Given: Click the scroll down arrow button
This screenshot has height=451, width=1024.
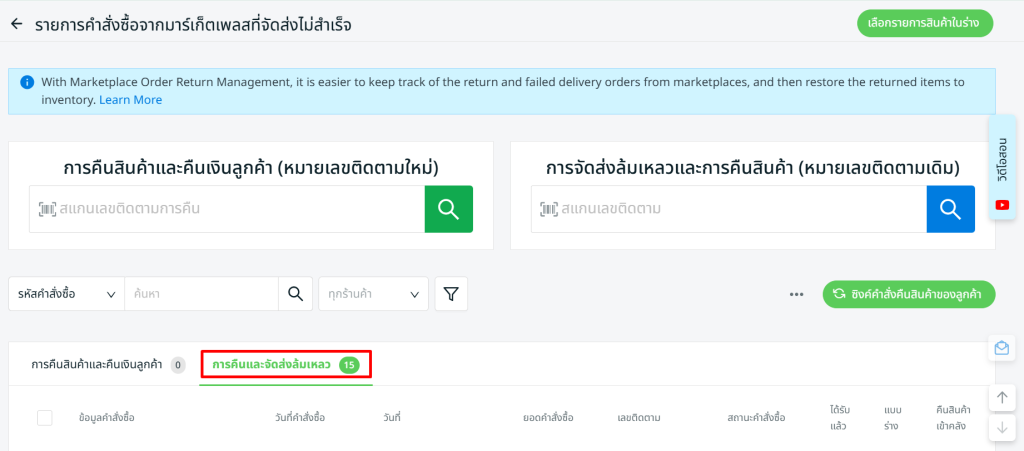Looking at the screenshot, I should click(1001, 428).
